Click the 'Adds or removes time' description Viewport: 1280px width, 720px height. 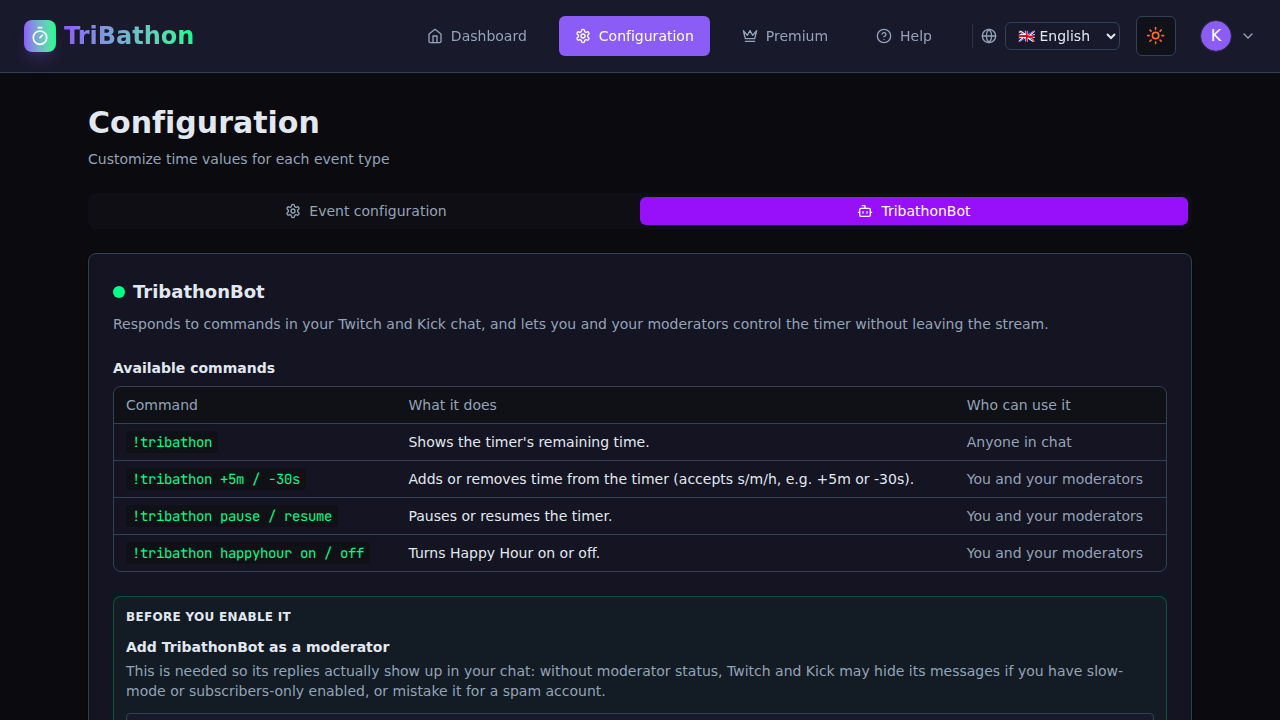pos(661,479)
